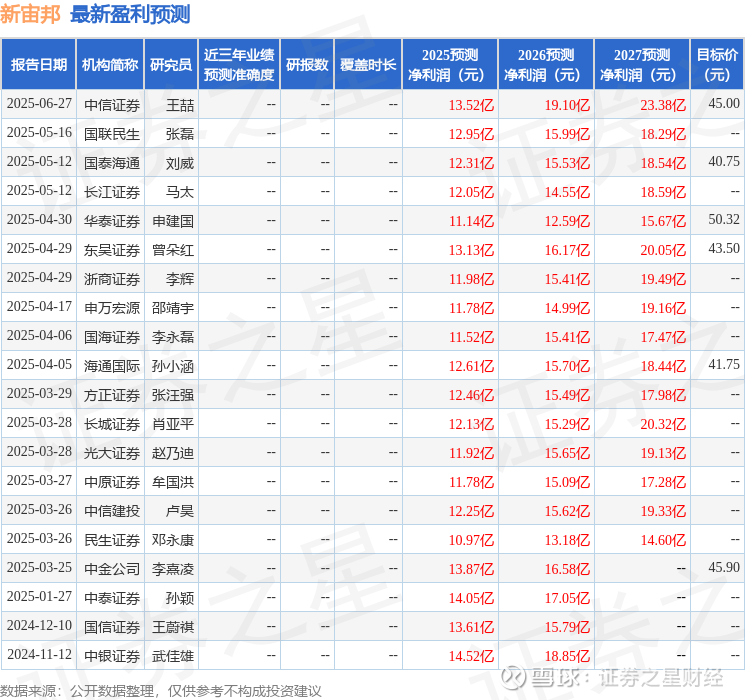Click analyst name 王蔚祺
This screenshot has width=745, height=700.
coord(173,627)
